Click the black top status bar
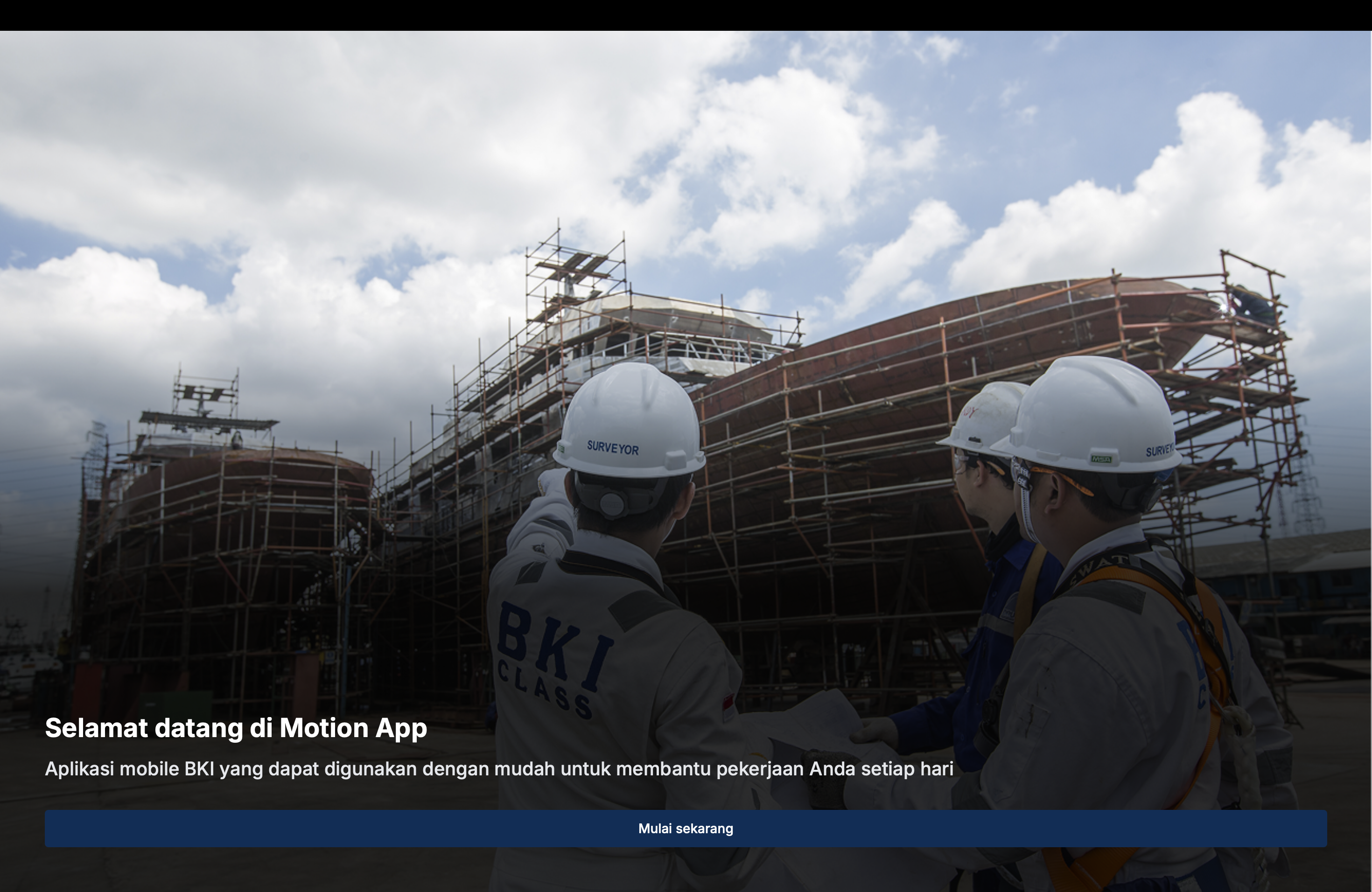The width and height of the screenshot is (1372, 892). coord(686,15)
